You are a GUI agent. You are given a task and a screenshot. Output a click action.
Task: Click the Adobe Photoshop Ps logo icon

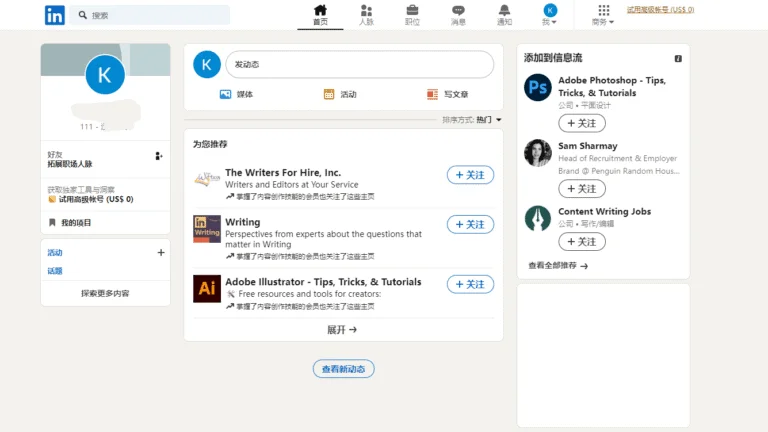coord(538,87)
